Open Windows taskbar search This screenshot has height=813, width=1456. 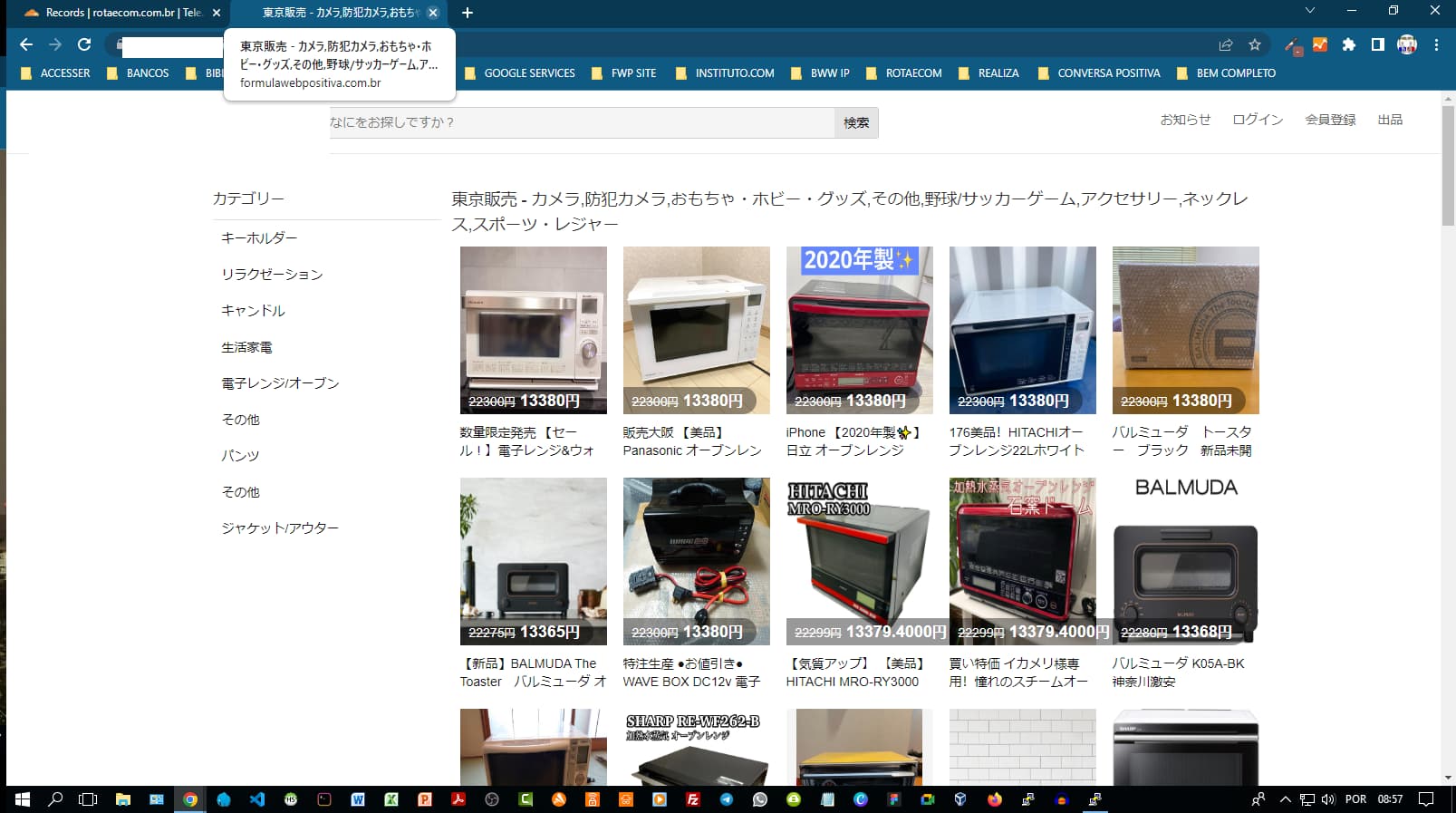click(55, 799)
